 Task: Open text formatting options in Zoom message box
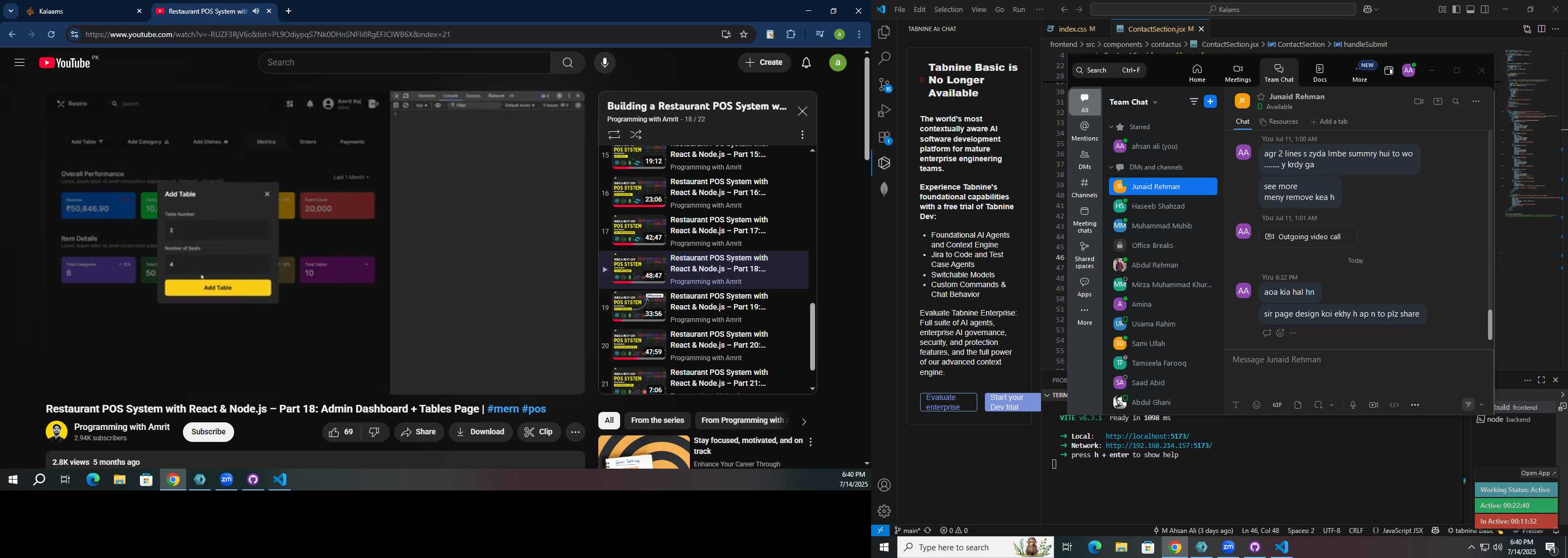pyautogui.click(x=1236, y=405)
